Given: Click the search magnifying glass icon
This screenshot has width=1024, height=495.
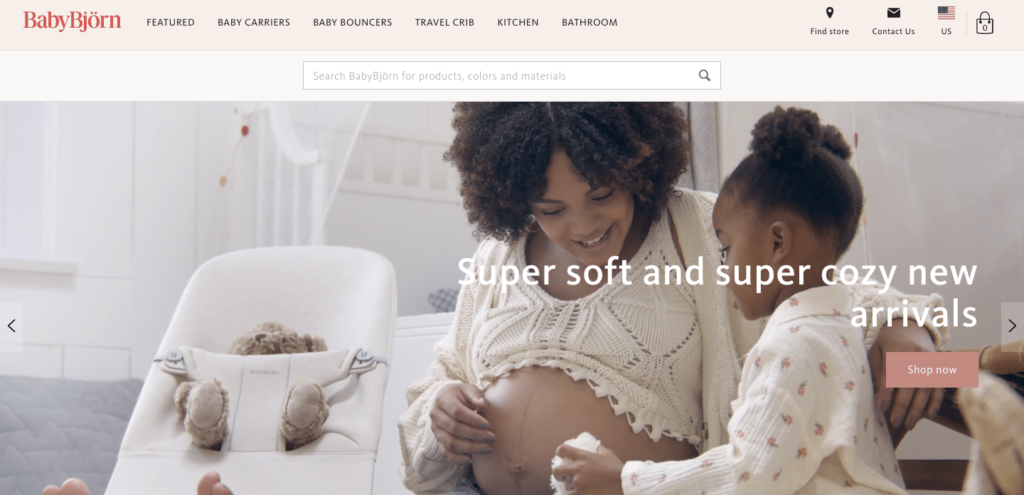Looking at the screenshot, I should pyautogui.click(x=704, y=75).
